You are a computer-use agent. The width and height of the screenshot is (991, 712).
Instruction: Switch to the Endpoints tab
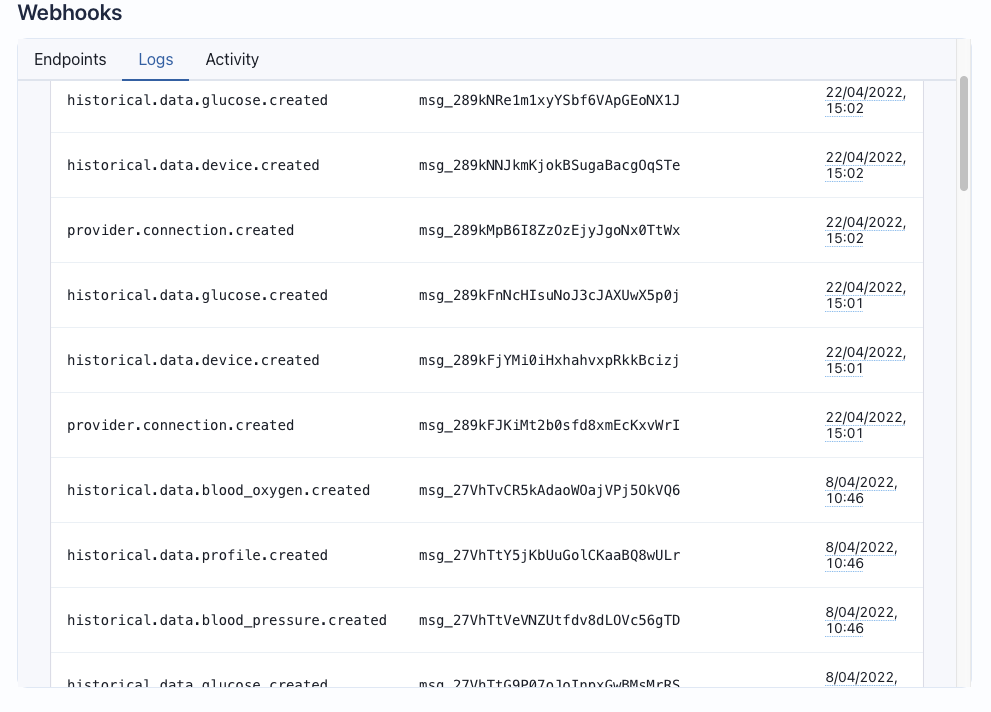coord(70,59)
